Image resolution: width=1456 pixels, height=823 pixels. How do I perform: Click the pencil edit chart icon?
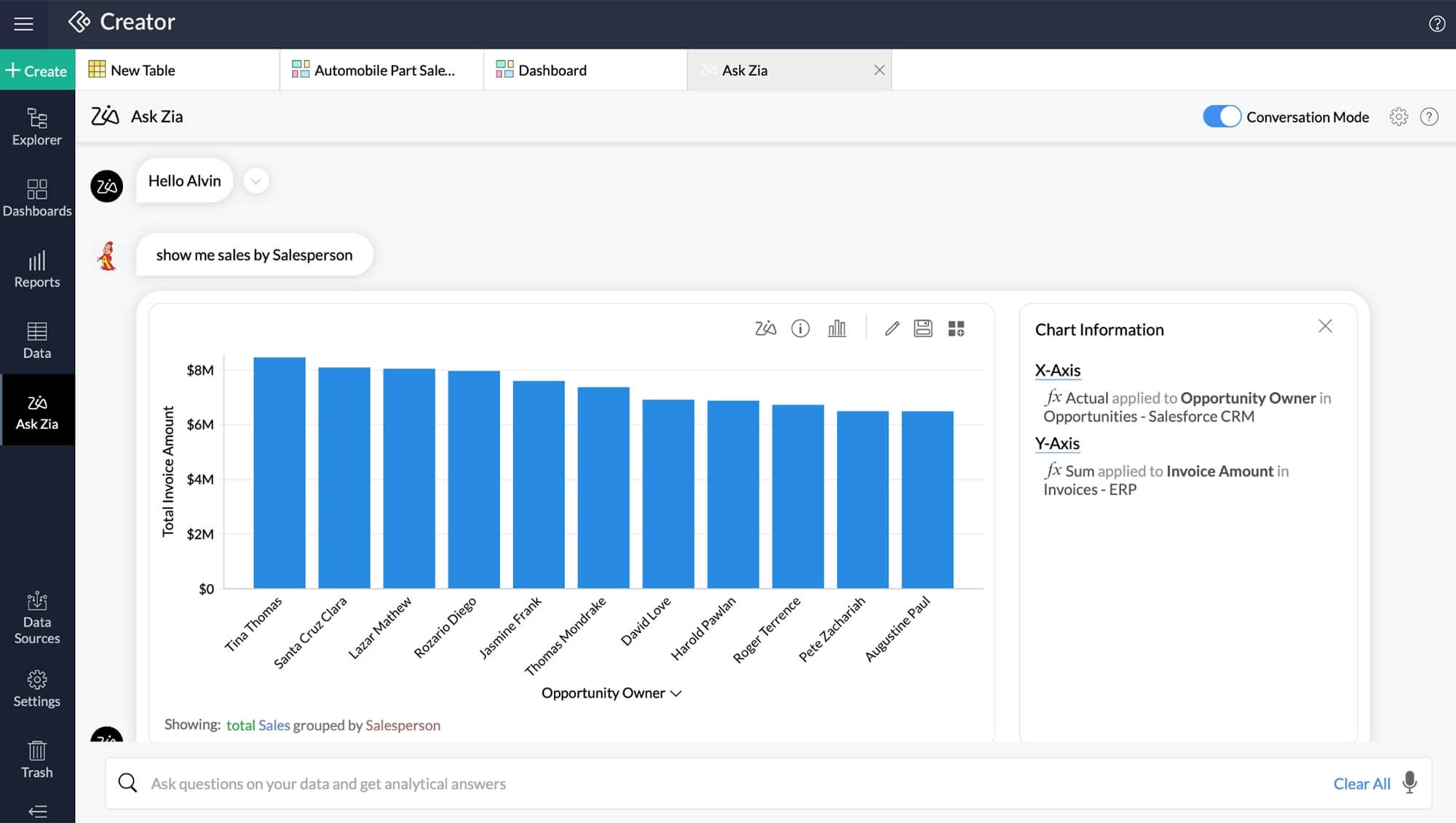(x=892, y=328)
